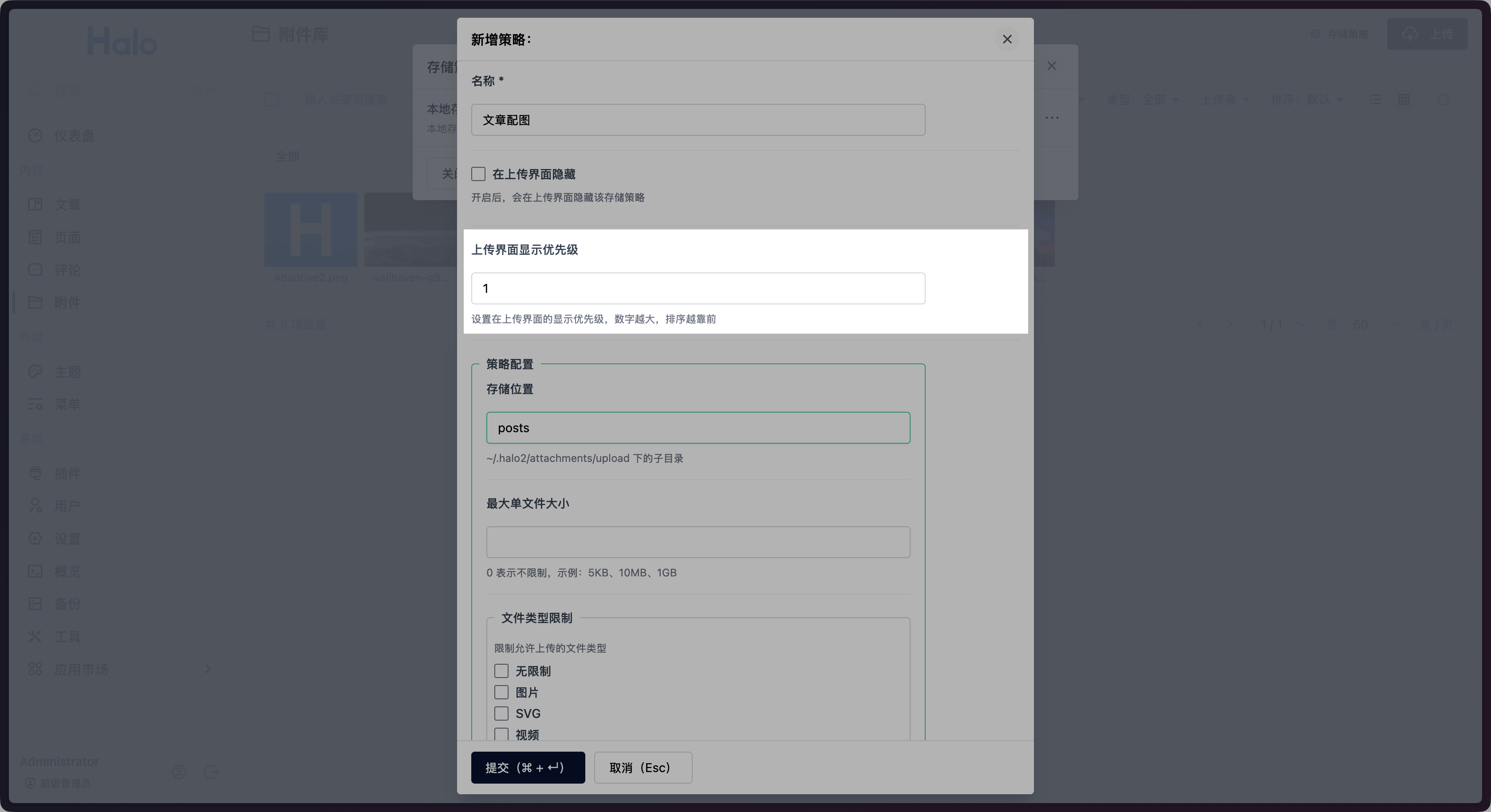The width and height of the screenshot is (1491, 812).
Task: Cancel the dialog with 取消 button
Action: click(643, 768)
